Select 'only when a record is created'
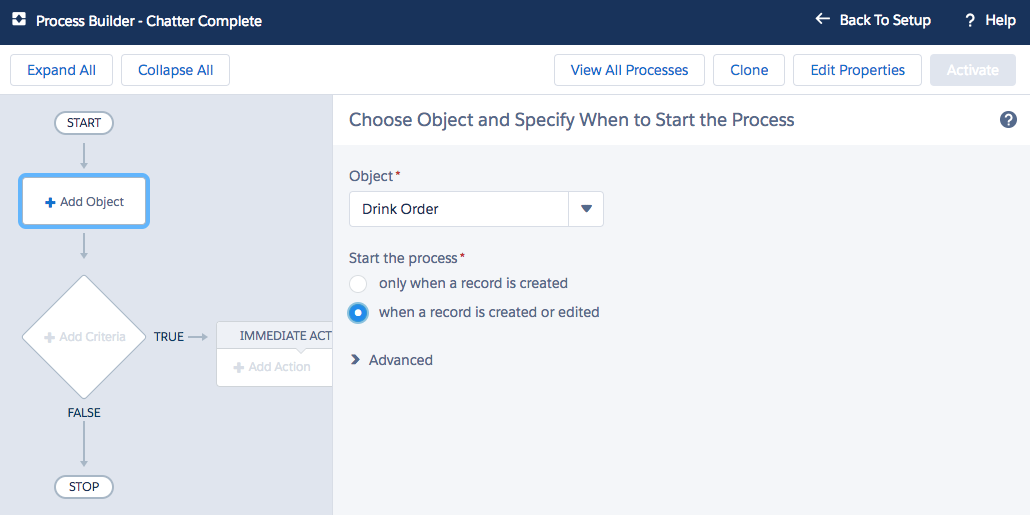This screenshot has height=515, width=1030. pyautogui.click(x=358, y=283)
